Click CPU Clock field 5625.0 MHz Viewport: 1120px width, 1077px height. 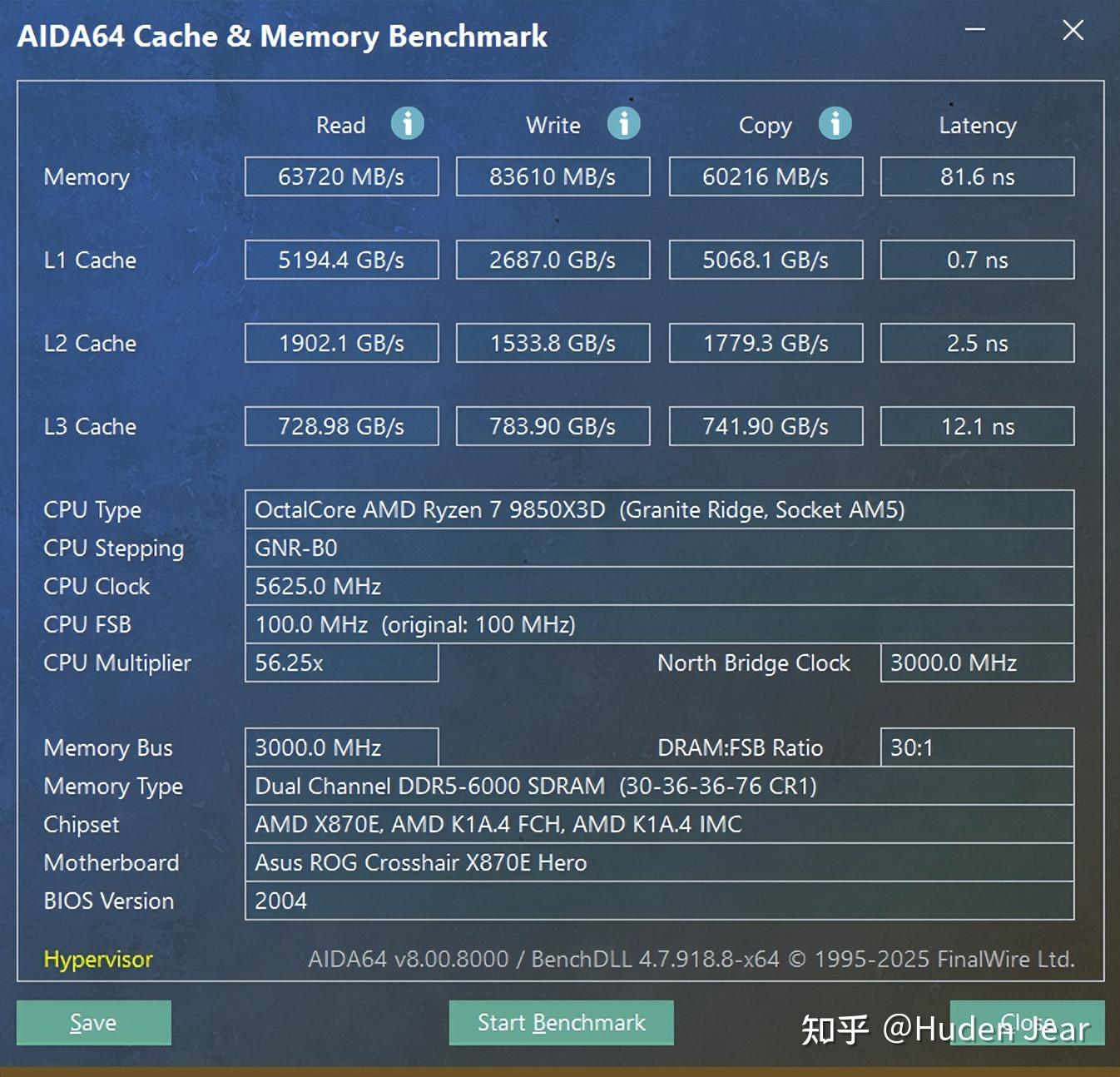[660, 586]
